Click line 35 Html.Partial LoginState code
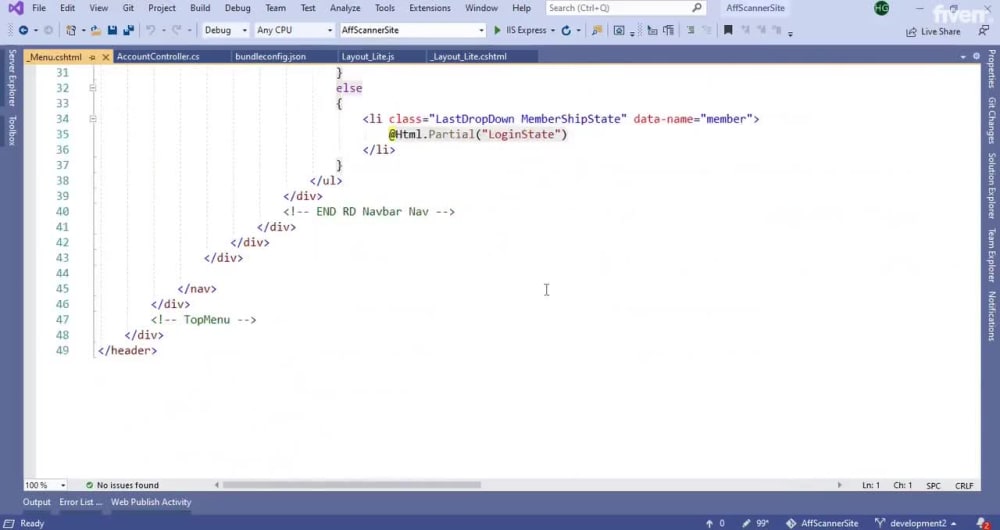The image size is (1000, 530). 478,135
